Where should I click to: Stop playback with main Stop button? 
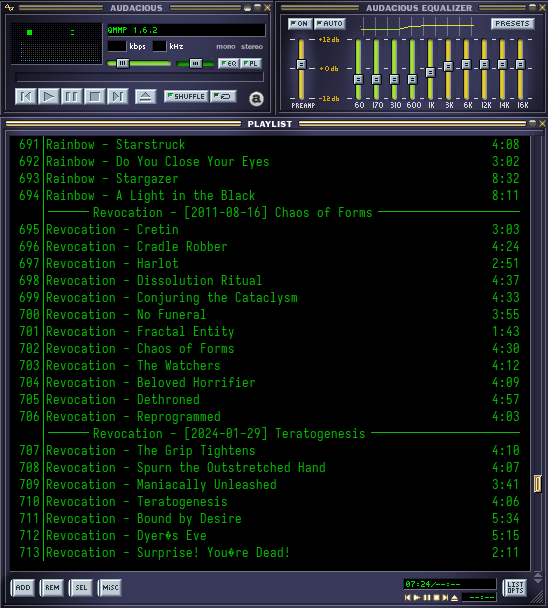pos(94,96)
